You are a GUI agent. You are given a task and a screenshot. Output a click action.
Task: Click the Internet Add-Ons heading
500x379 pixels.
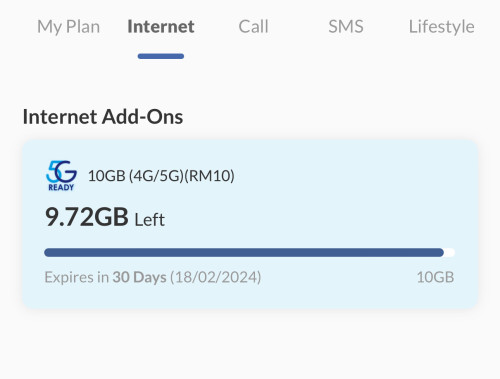click(103, 117)
